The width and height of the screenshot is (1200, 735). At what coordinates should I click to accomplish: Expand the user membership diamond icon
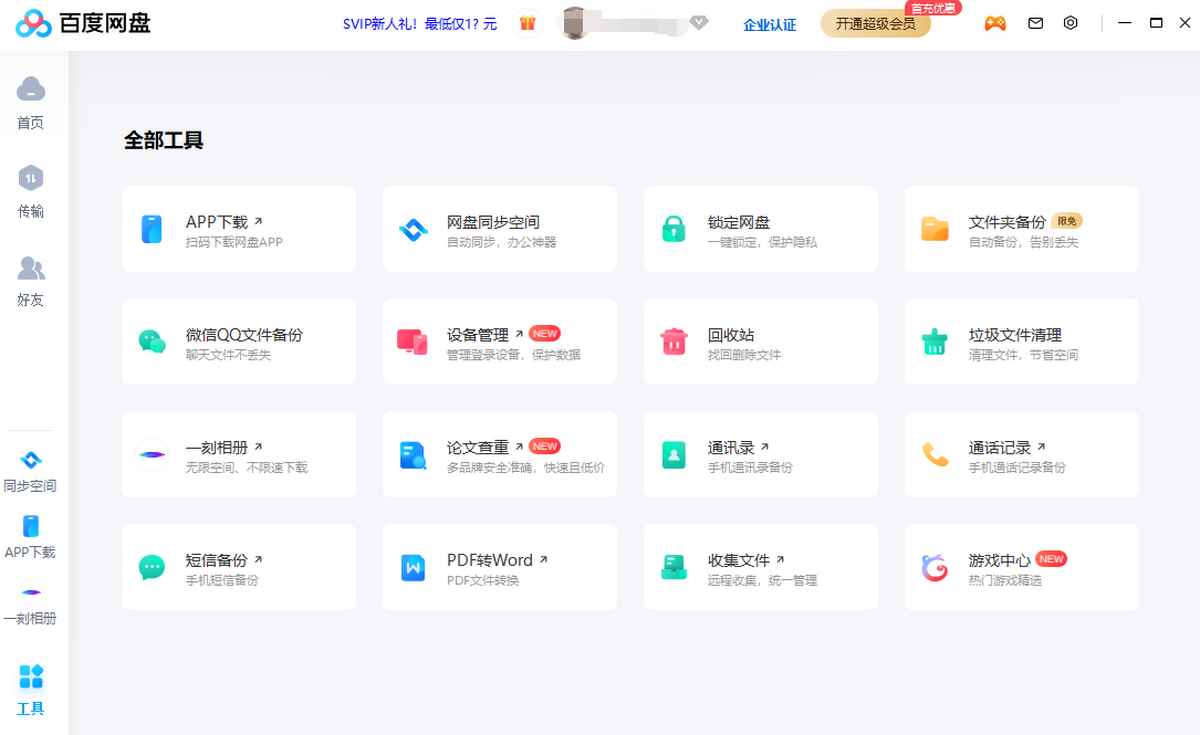point(699,23)
